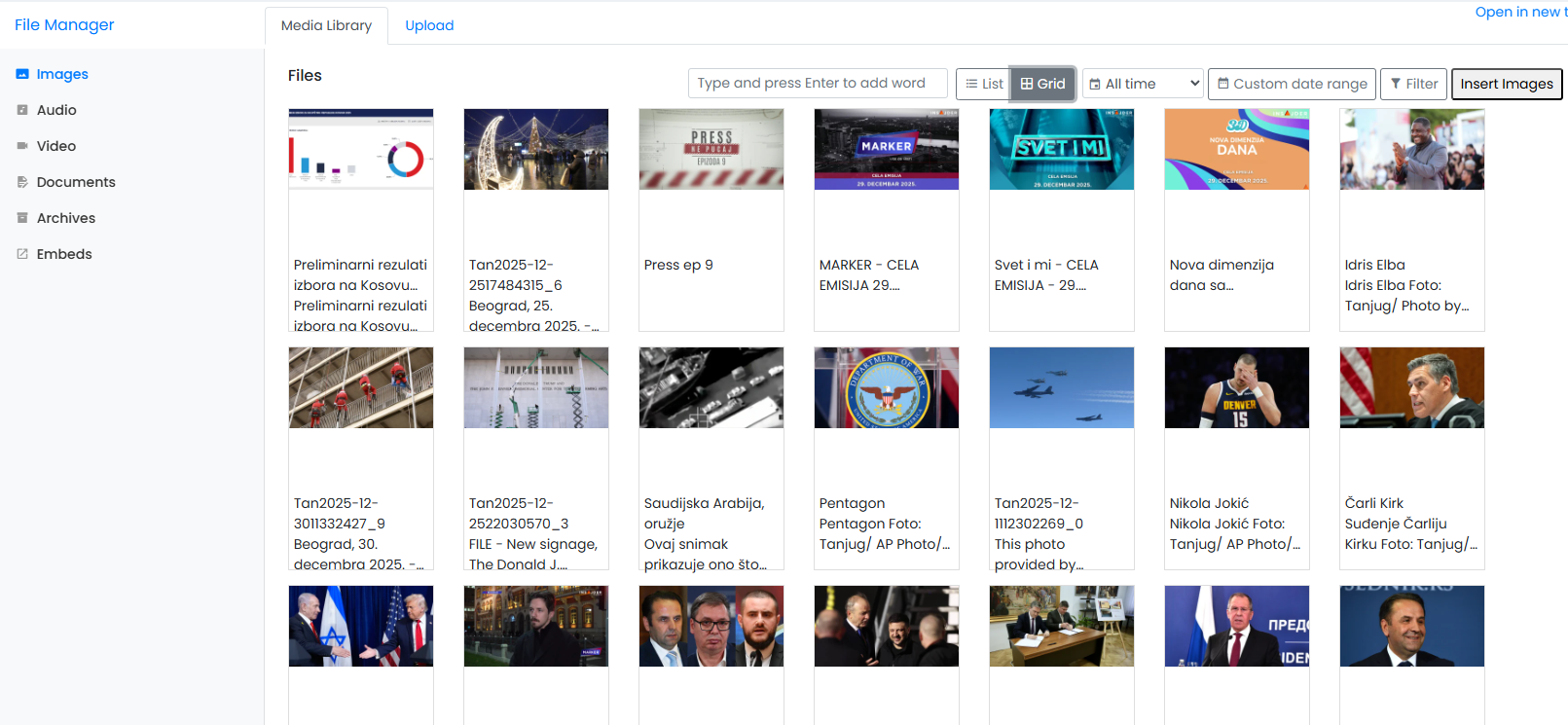Click the Archives icon in sidebar
The image size is (1568, 725).
coord(22,218)
